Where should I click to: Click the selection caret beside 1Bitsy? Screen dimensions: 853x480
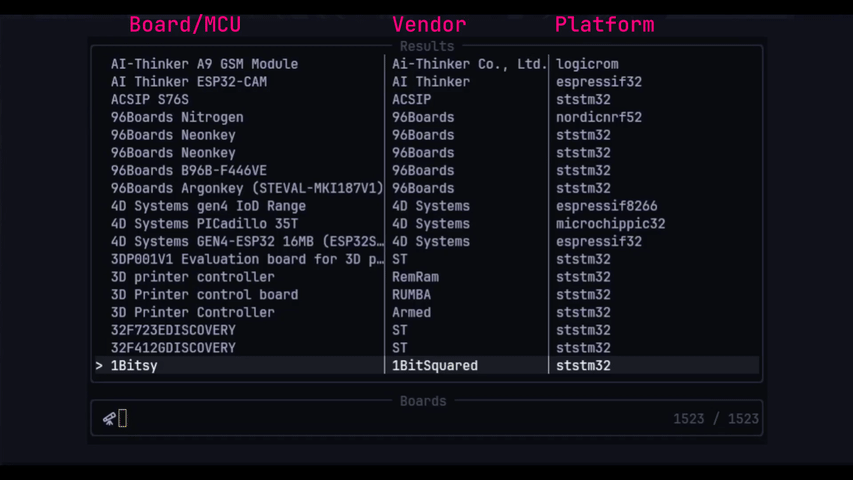pos(99,366)
